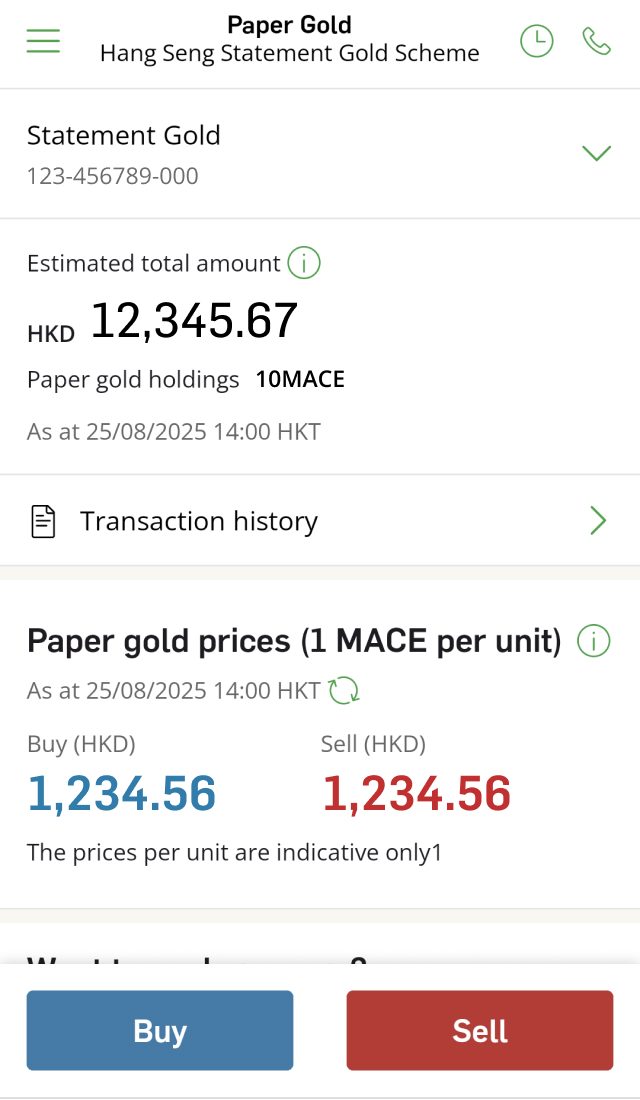
Task: Tap the 10MACE paper gold holdings
Action: 300,380
